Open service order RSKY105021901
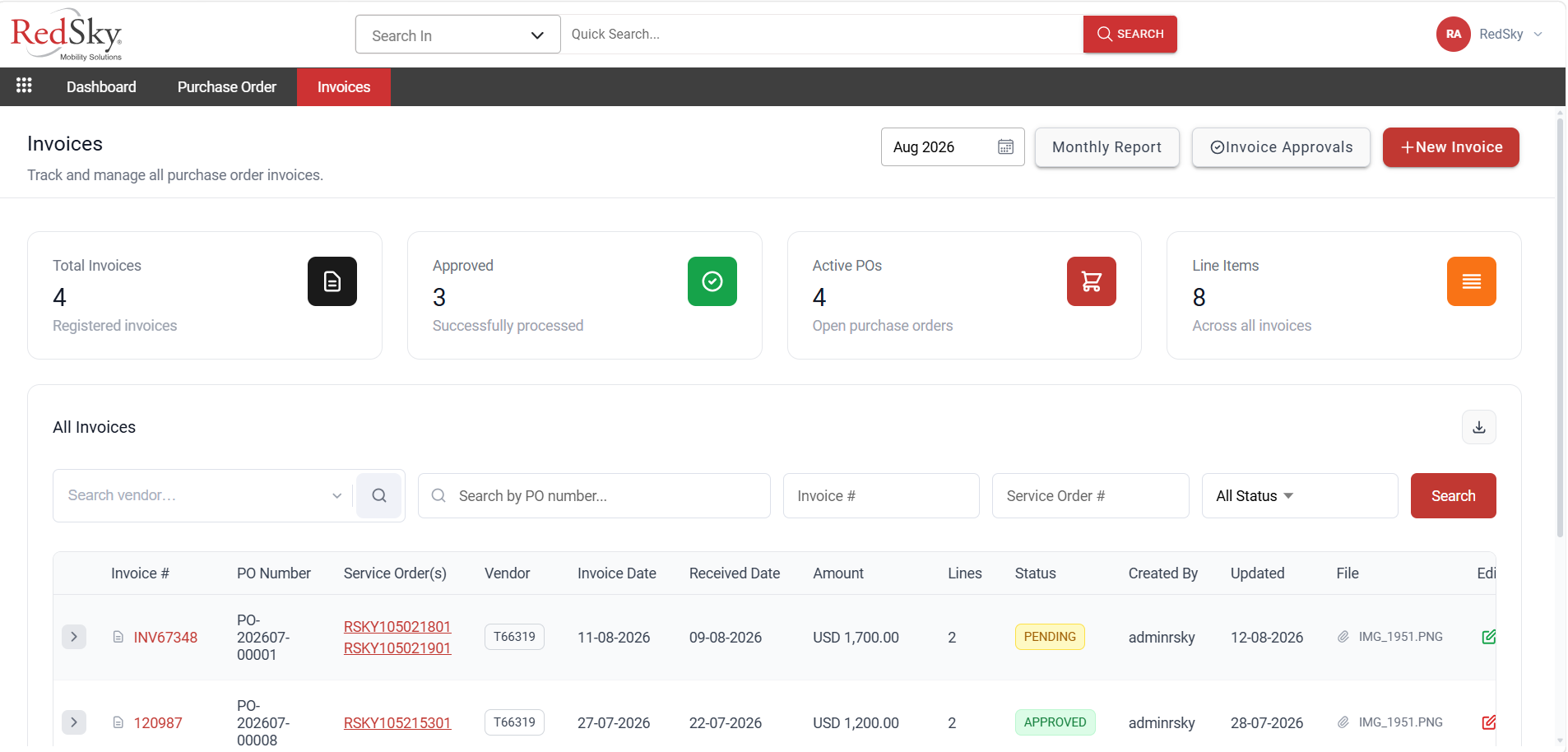Viewport: 1568px width, 752px height. [397, 648]
